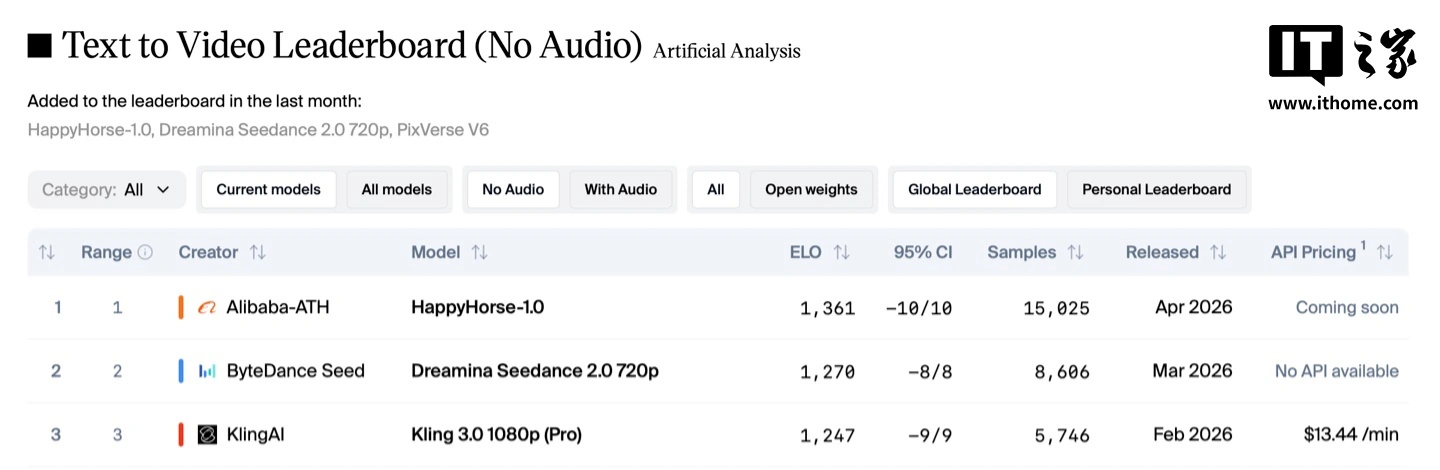Open HappyHorse-1.0 model link
Image resolution: width=1440 pixels, height=470 pixels.
[478, 308]
